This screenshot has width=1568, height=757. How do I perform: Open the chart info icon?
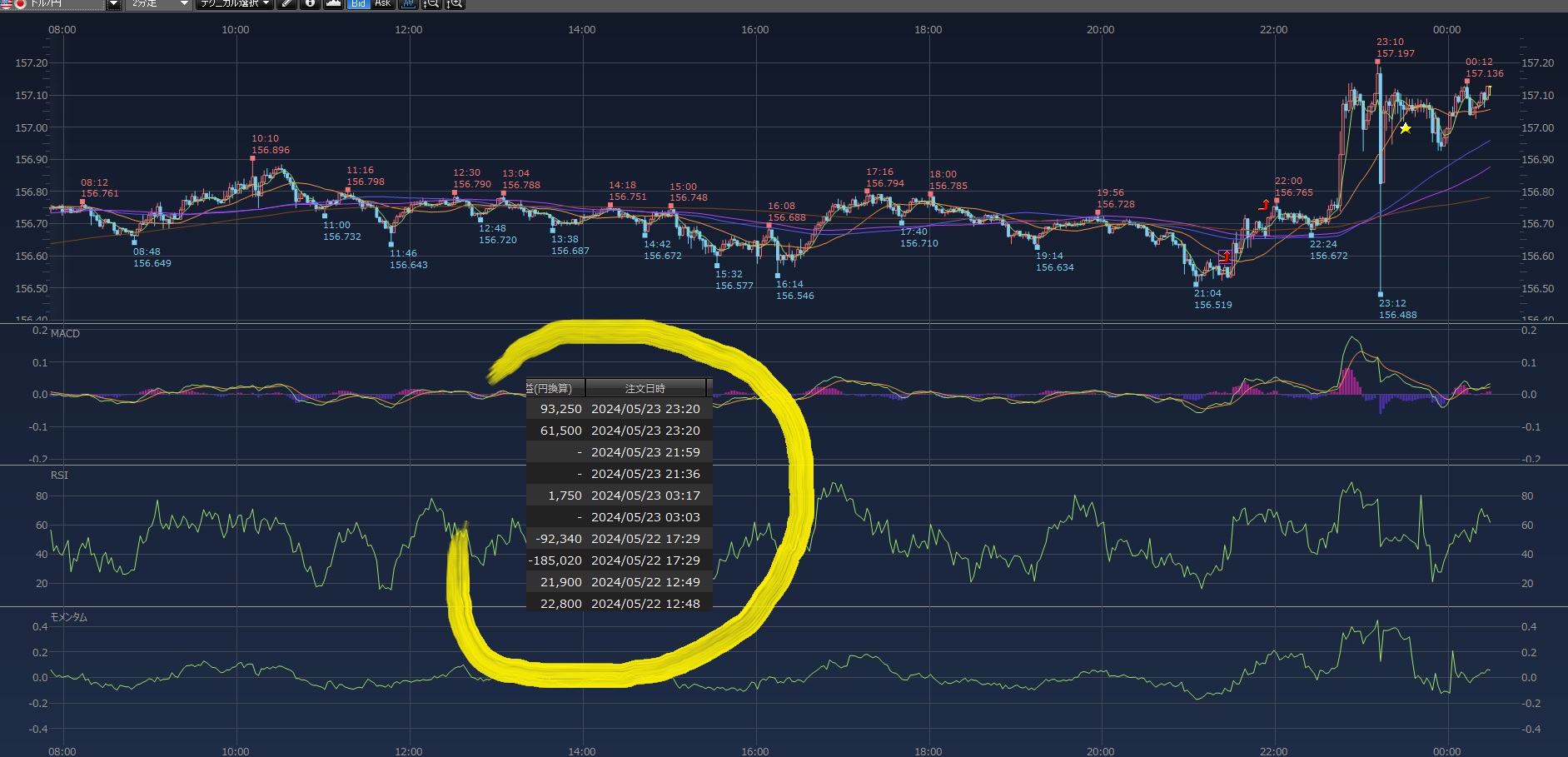pos(310,4)
